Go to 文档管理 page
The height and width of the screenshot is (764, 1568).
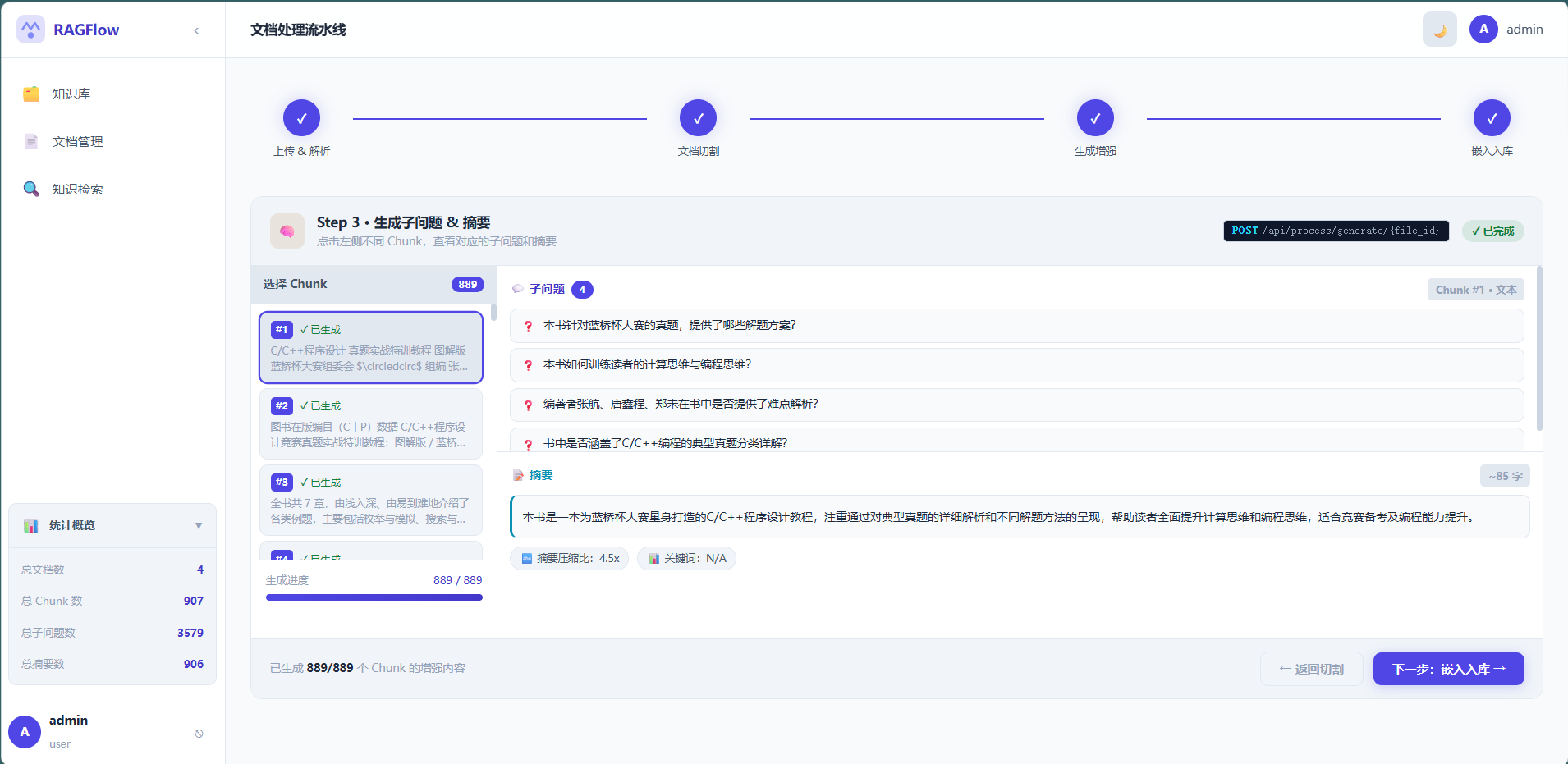(x=77, y=142)
